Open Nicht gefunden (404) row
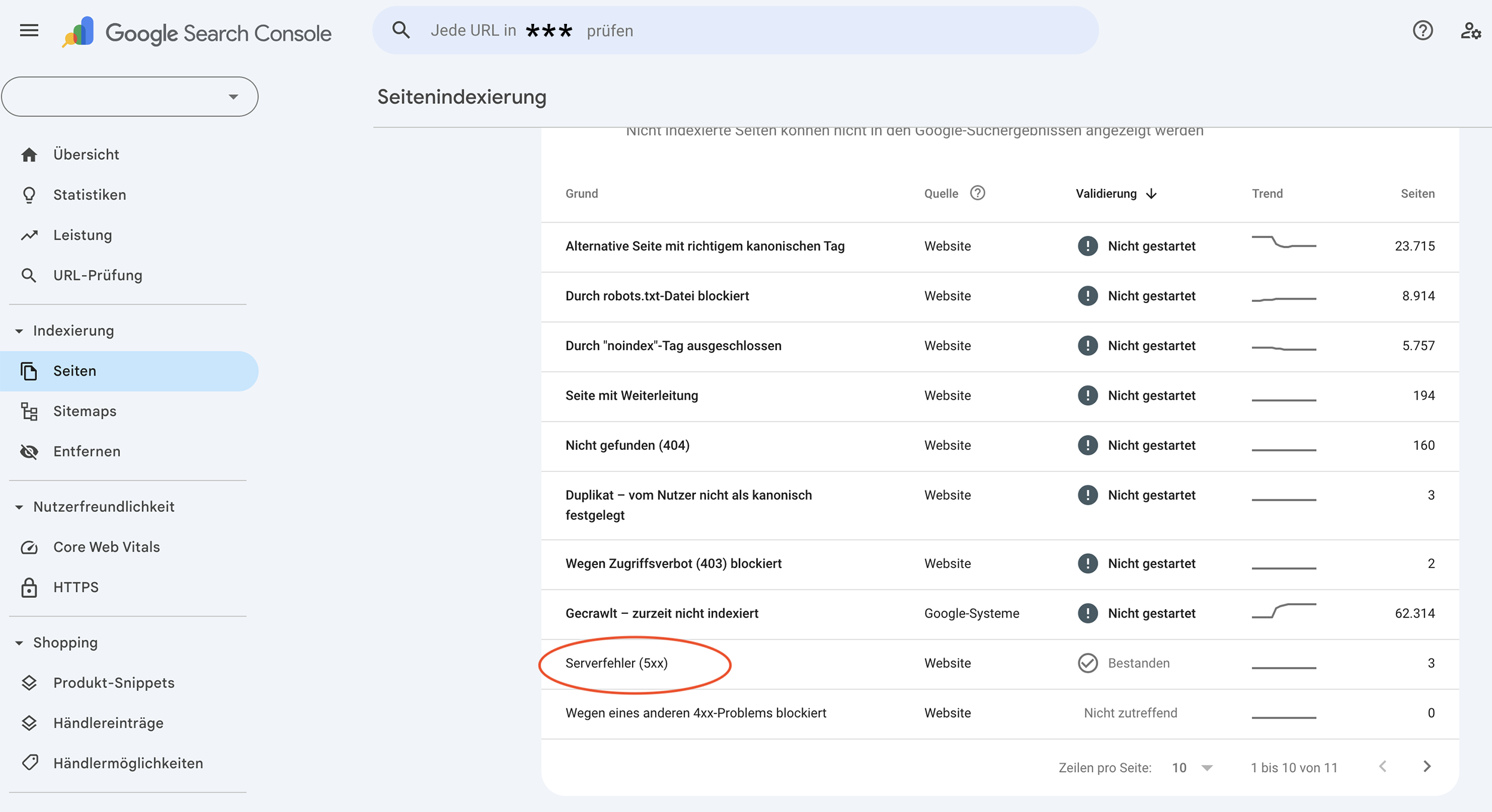Viewport: 1492px width, 812px height. pyautogui.click(x=627, y=446)
